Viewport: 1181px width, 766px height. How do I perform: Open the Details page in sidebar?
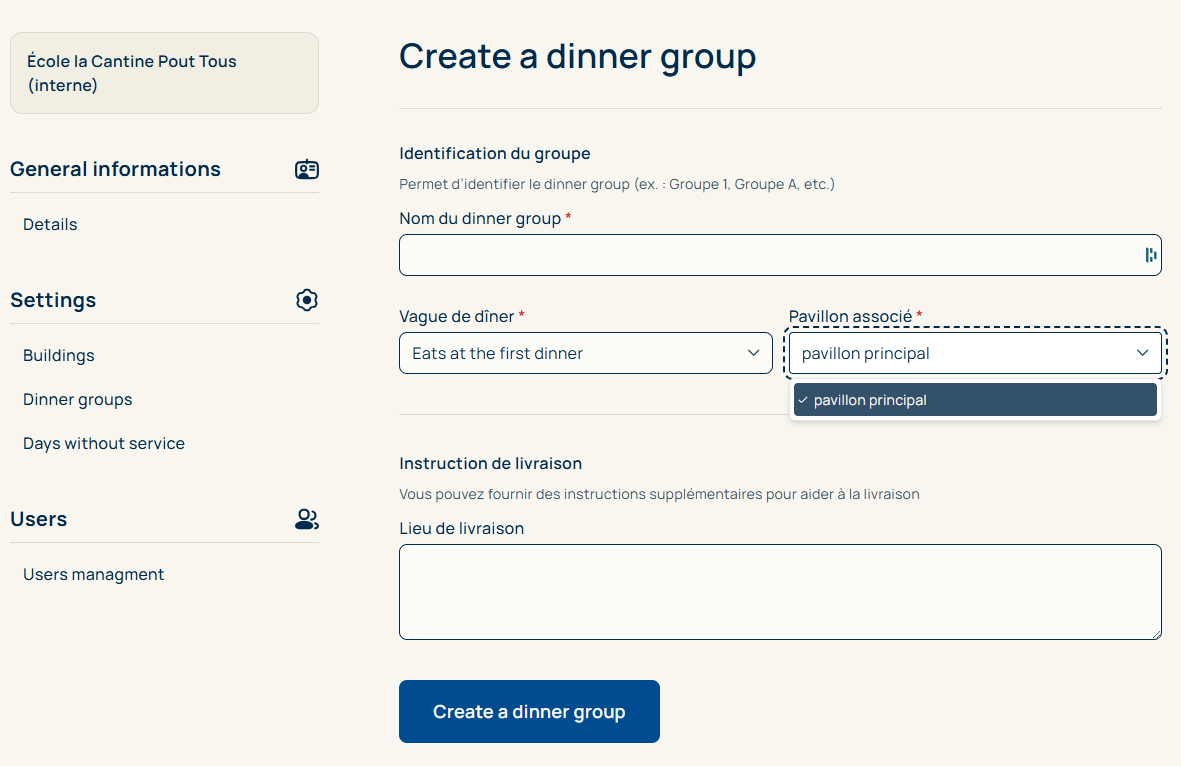[x=50, y=224]
